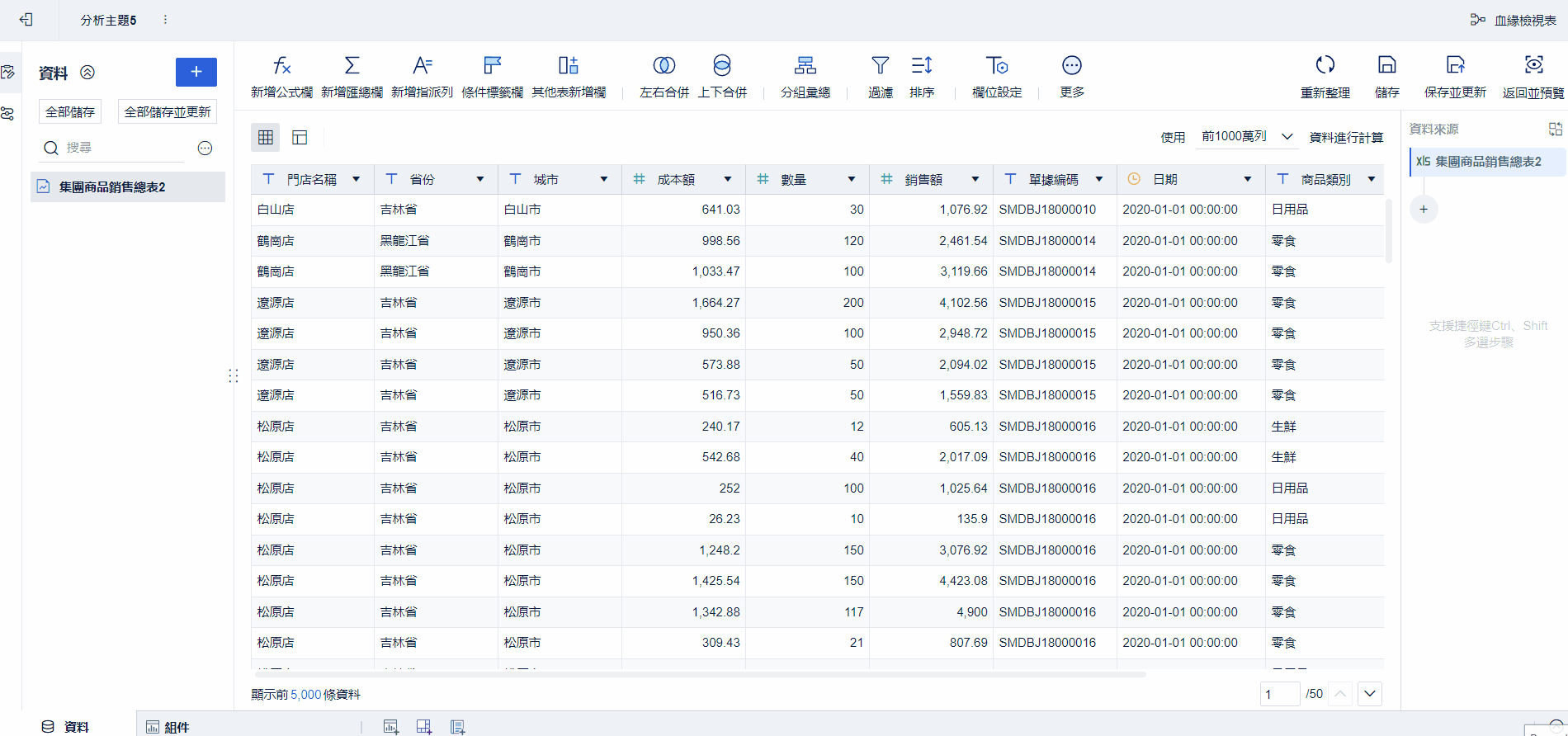Open the 分組彙總 group summary tool
This screenshot has height=736, width=1568.
tap(805, 76)
